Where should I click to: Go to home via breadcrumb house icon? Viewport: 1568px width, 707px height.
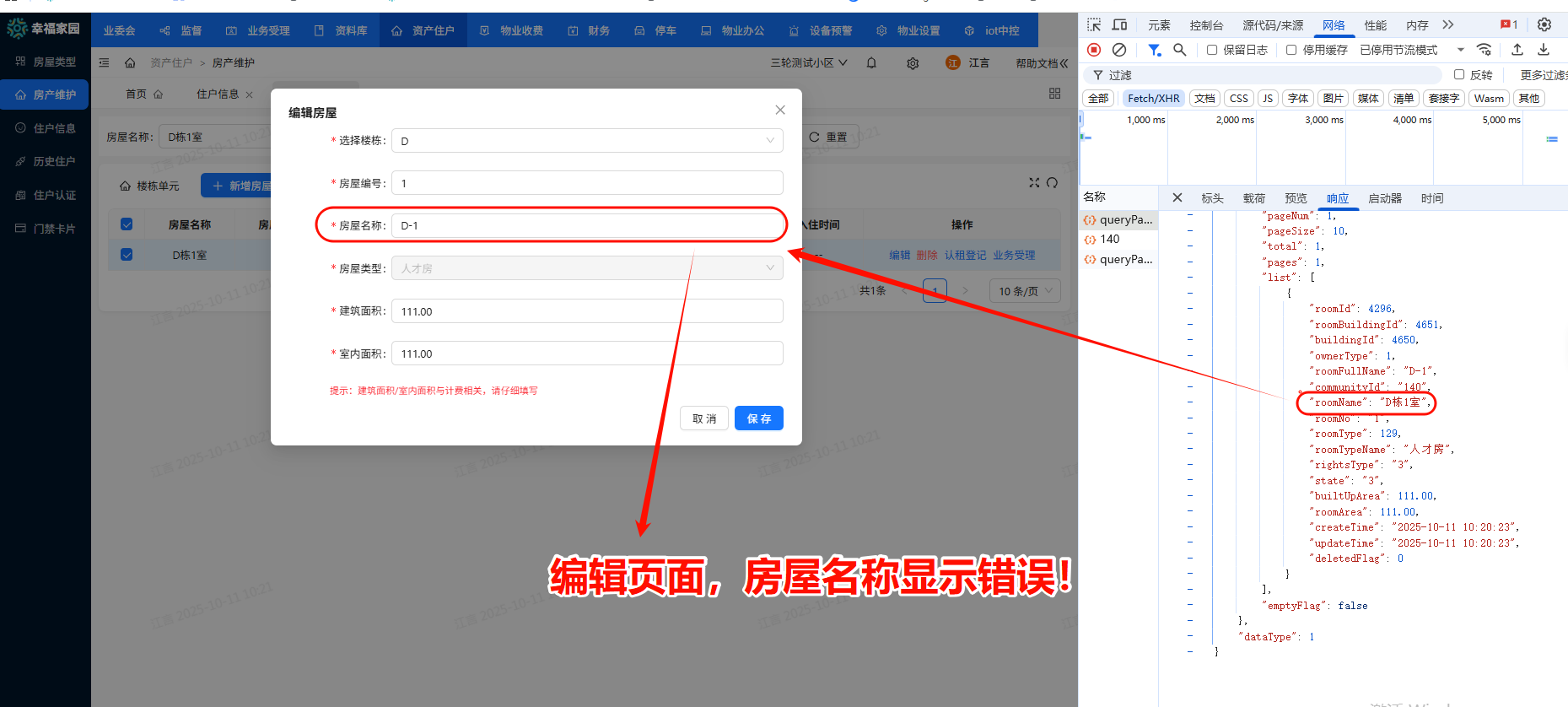pos(130,62)
